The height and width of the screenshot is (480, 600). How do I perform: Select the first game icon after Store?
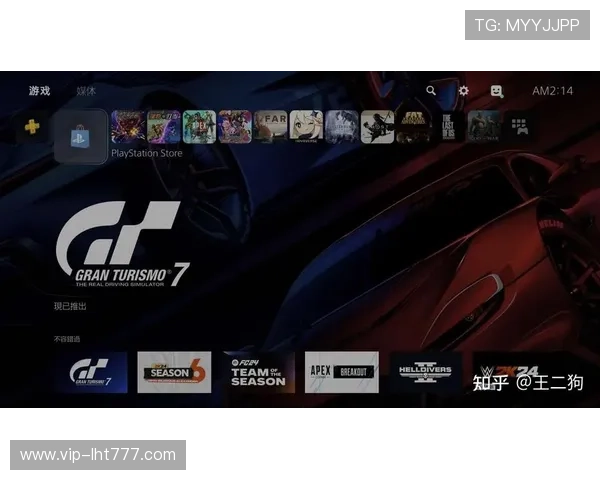click(x=128, y=126)
